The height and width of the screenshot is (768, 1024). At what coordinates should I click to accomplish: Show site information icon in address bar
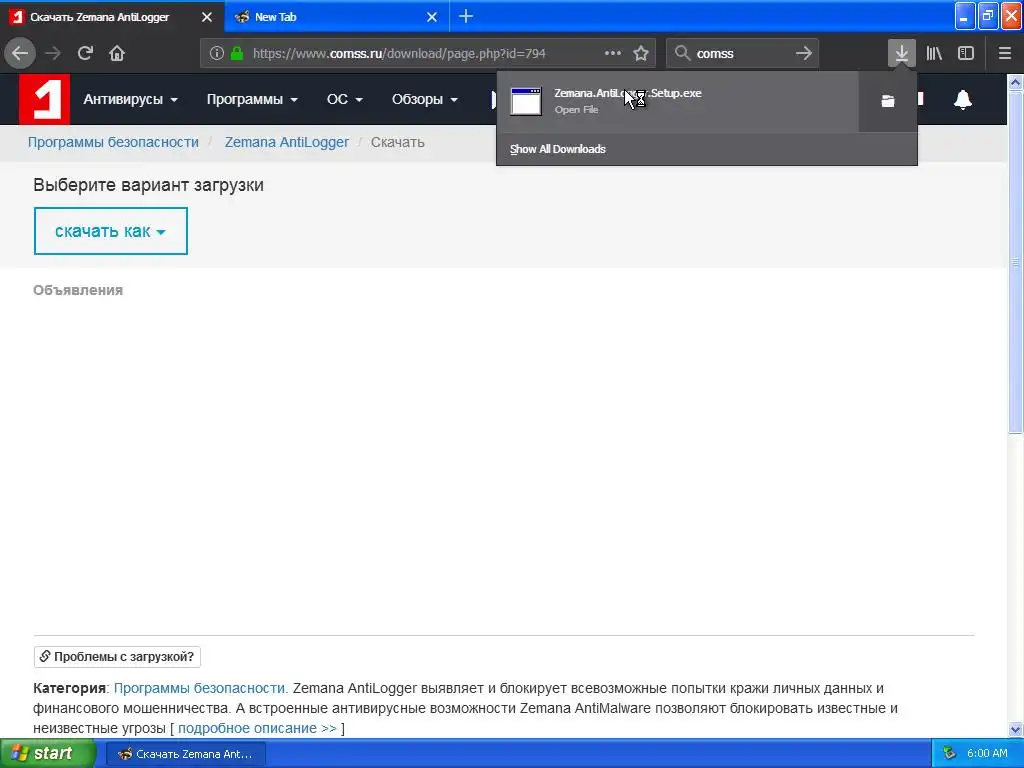coord(217,53)
